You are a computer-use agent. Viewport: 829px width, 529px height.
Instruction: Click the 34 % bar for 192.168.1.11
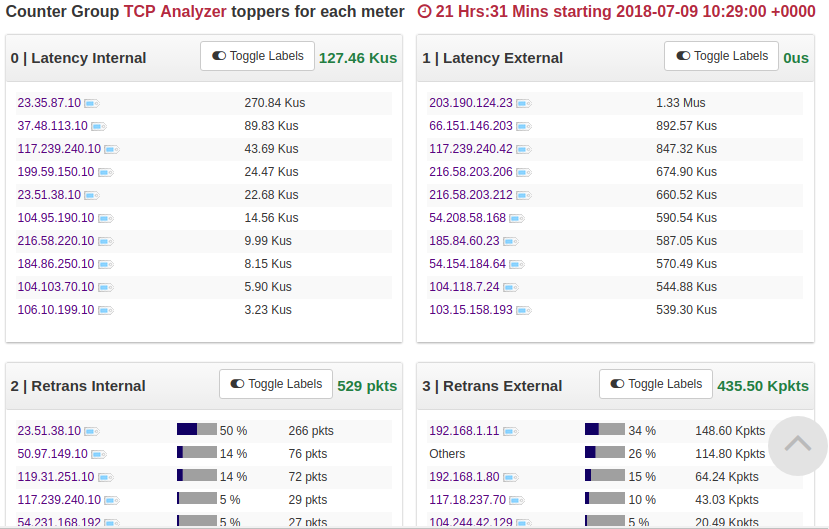click(604, 430)
